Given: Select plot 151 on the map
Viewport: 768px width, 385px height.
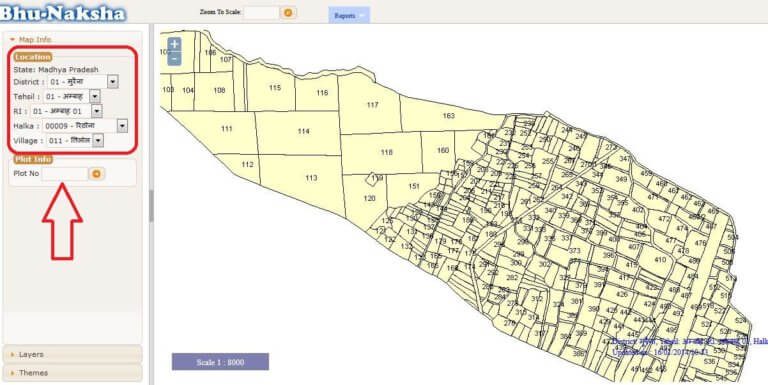Looking at the screenshot, I should [x=414, y=186].
